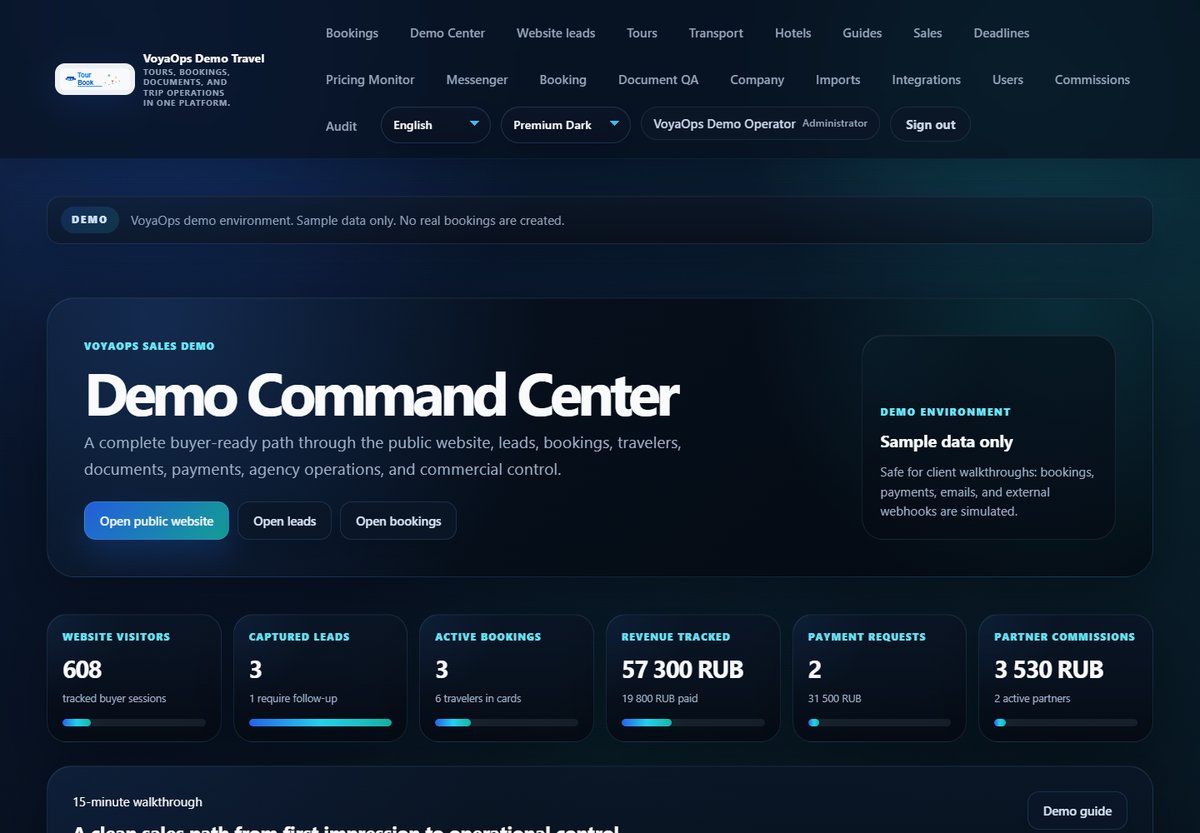This screenshot has width=1200, height=833.
Task: Open Document QA
Action: click(658, 80)
